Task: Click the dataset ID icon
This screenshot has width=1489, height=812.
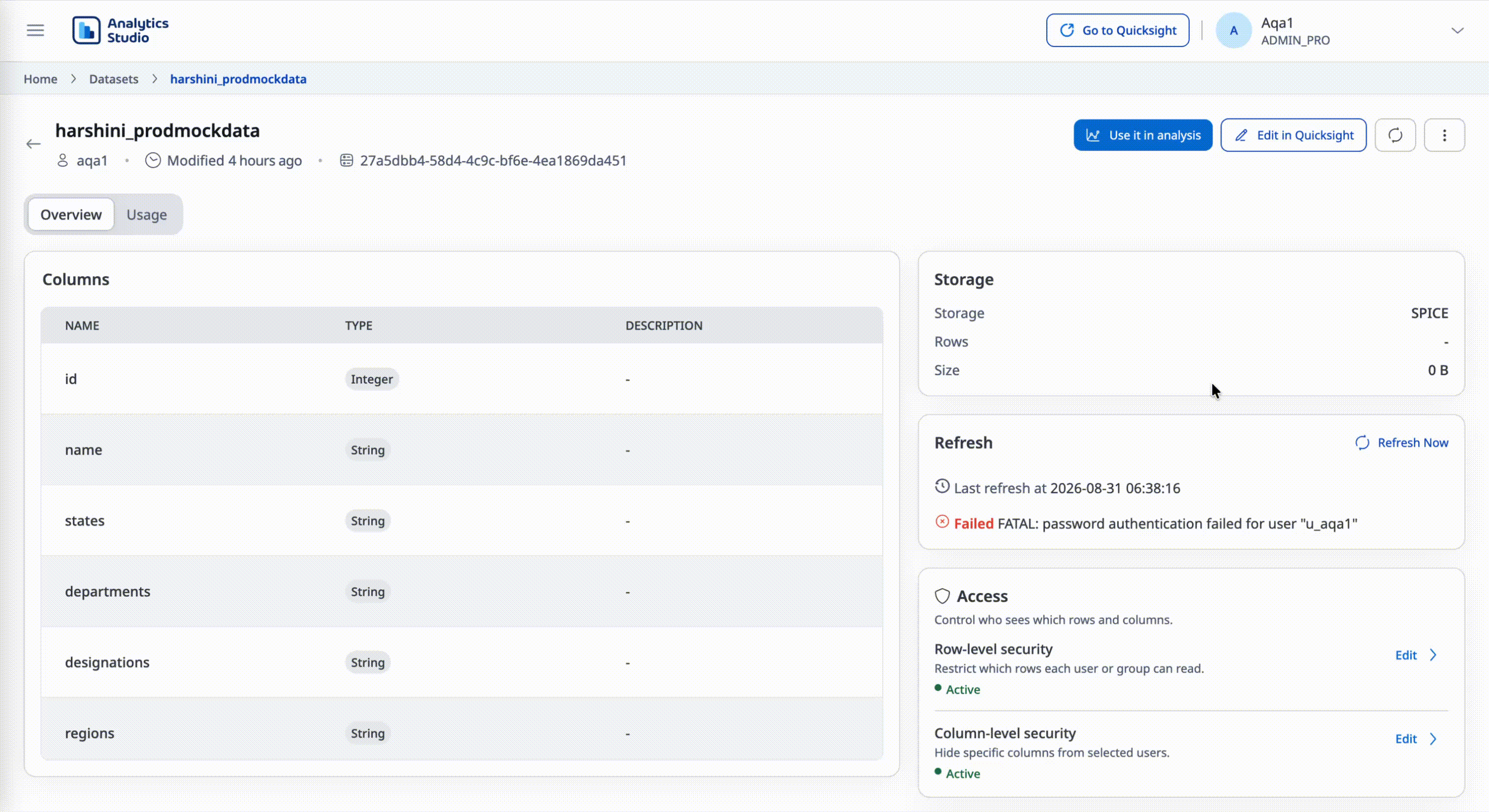Action: [x=346, y=160]
